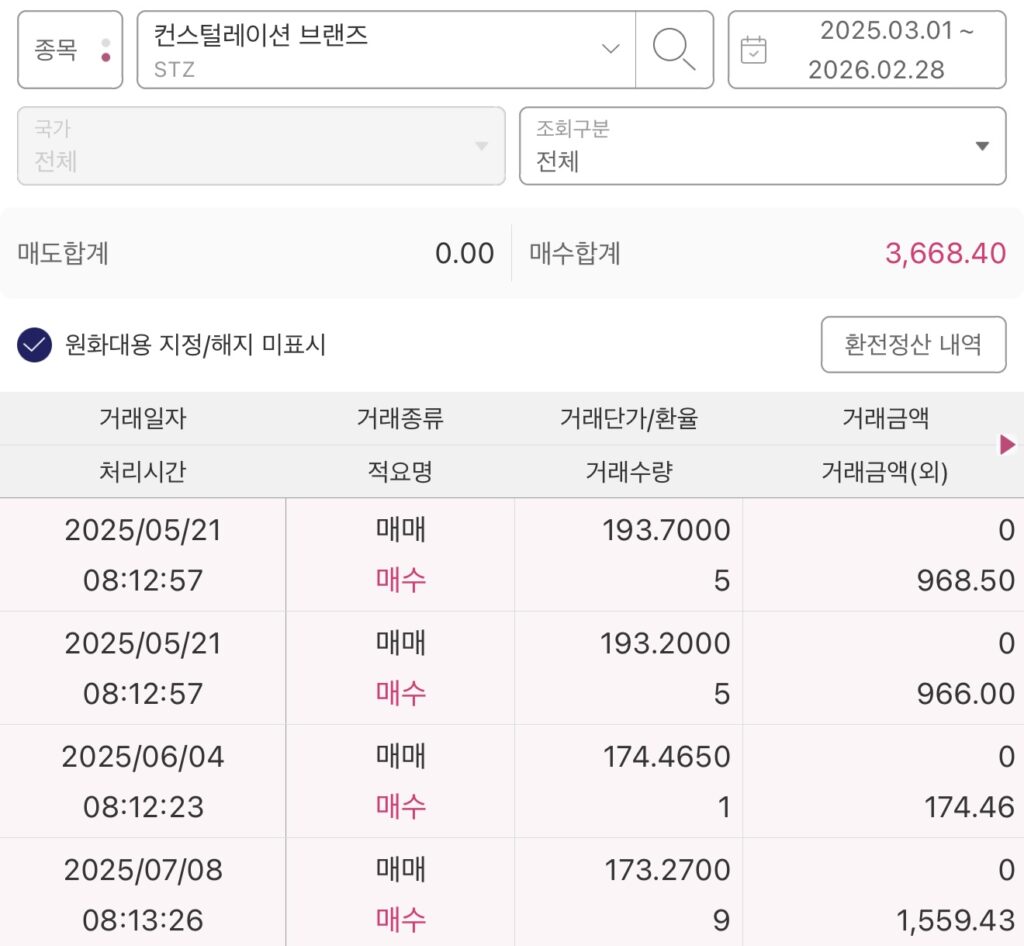1024x946 pixels.
Task: Select time 08:12:23 cell
Action: [143, 807]
